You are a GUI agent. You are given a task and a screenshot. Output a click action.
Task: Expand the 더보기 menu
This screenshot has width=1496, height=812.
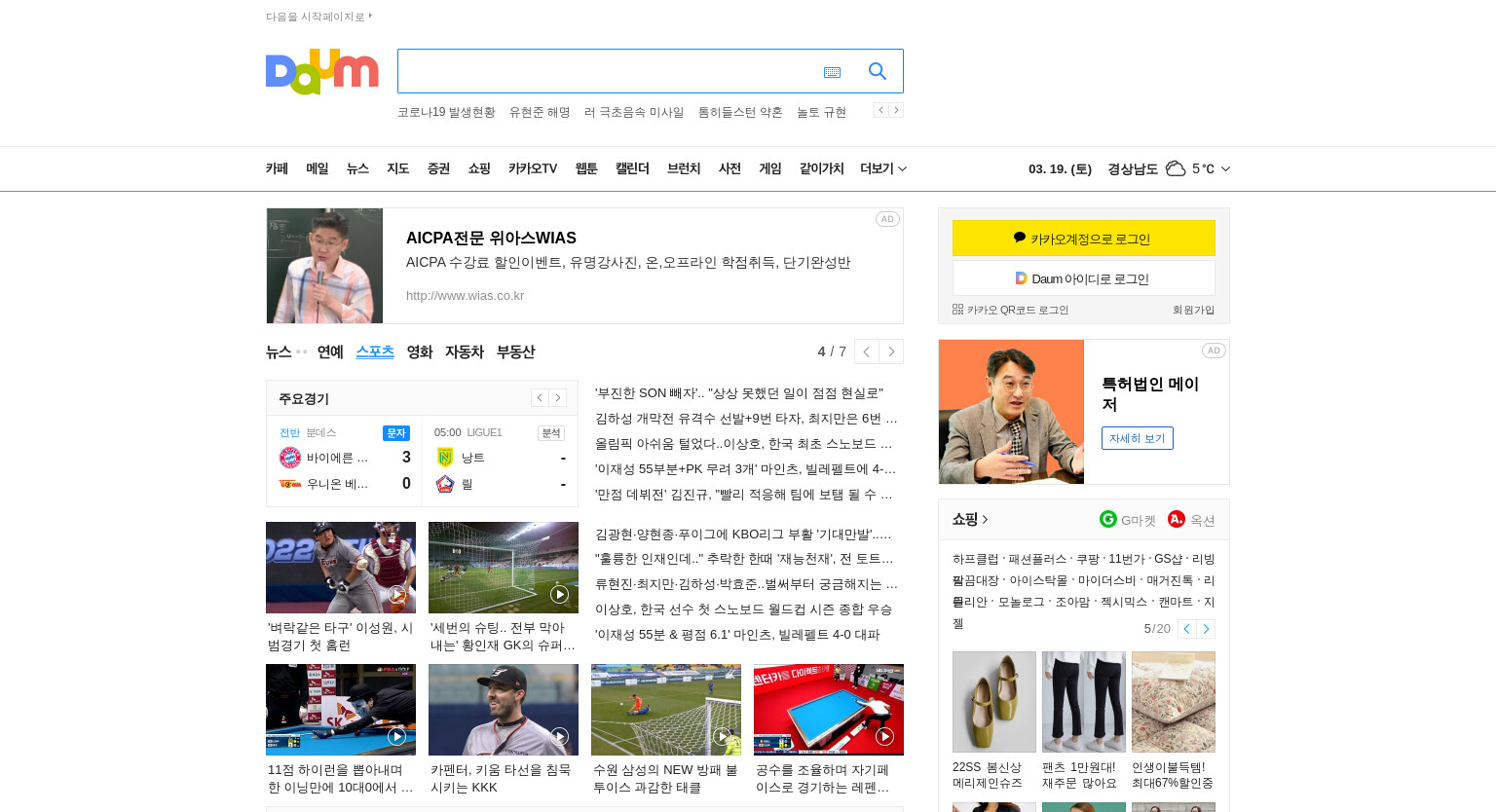tap(883, 168)
